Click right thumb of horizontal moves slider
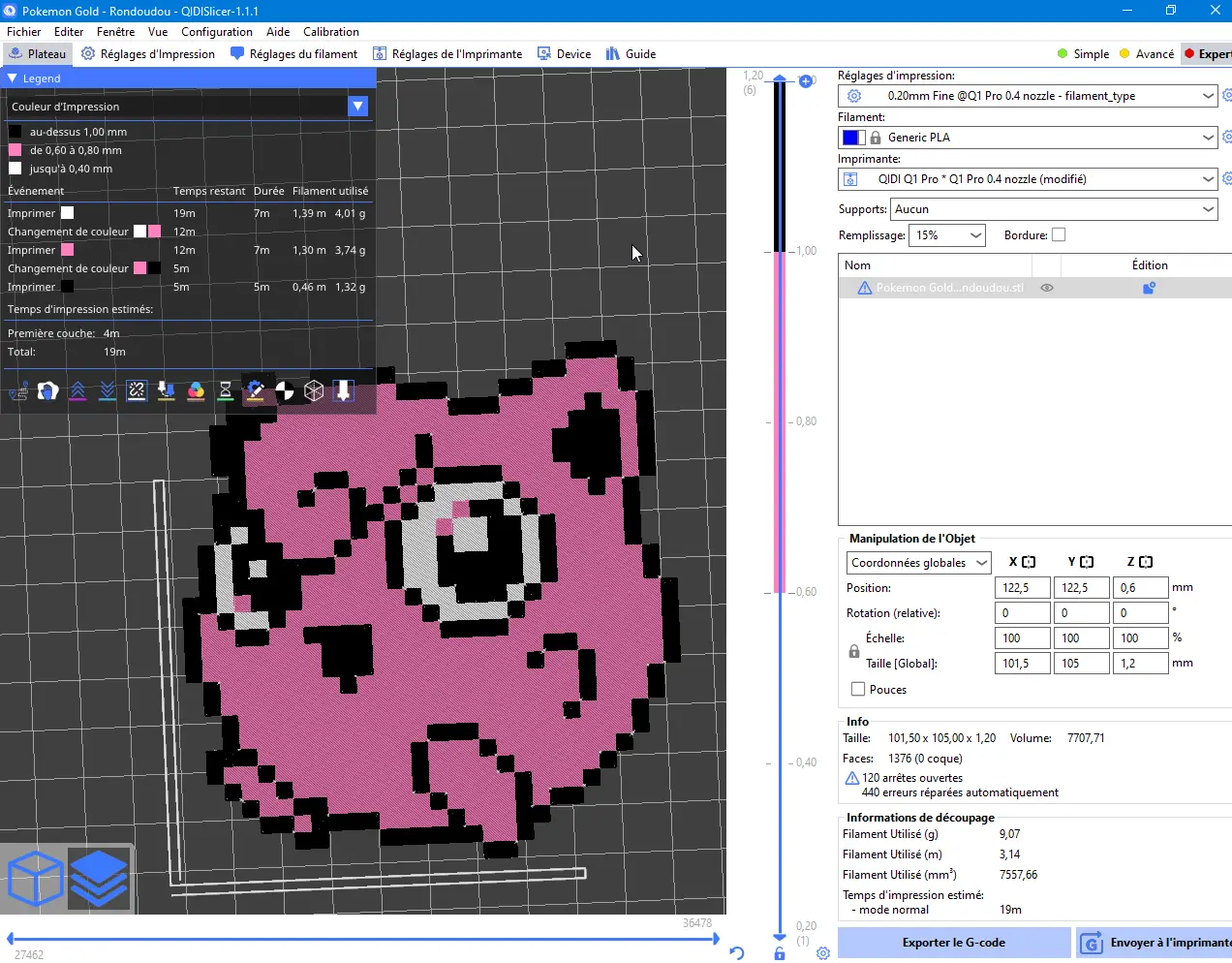Screen dimensions: 1232x963 click(x=716, y=938)
